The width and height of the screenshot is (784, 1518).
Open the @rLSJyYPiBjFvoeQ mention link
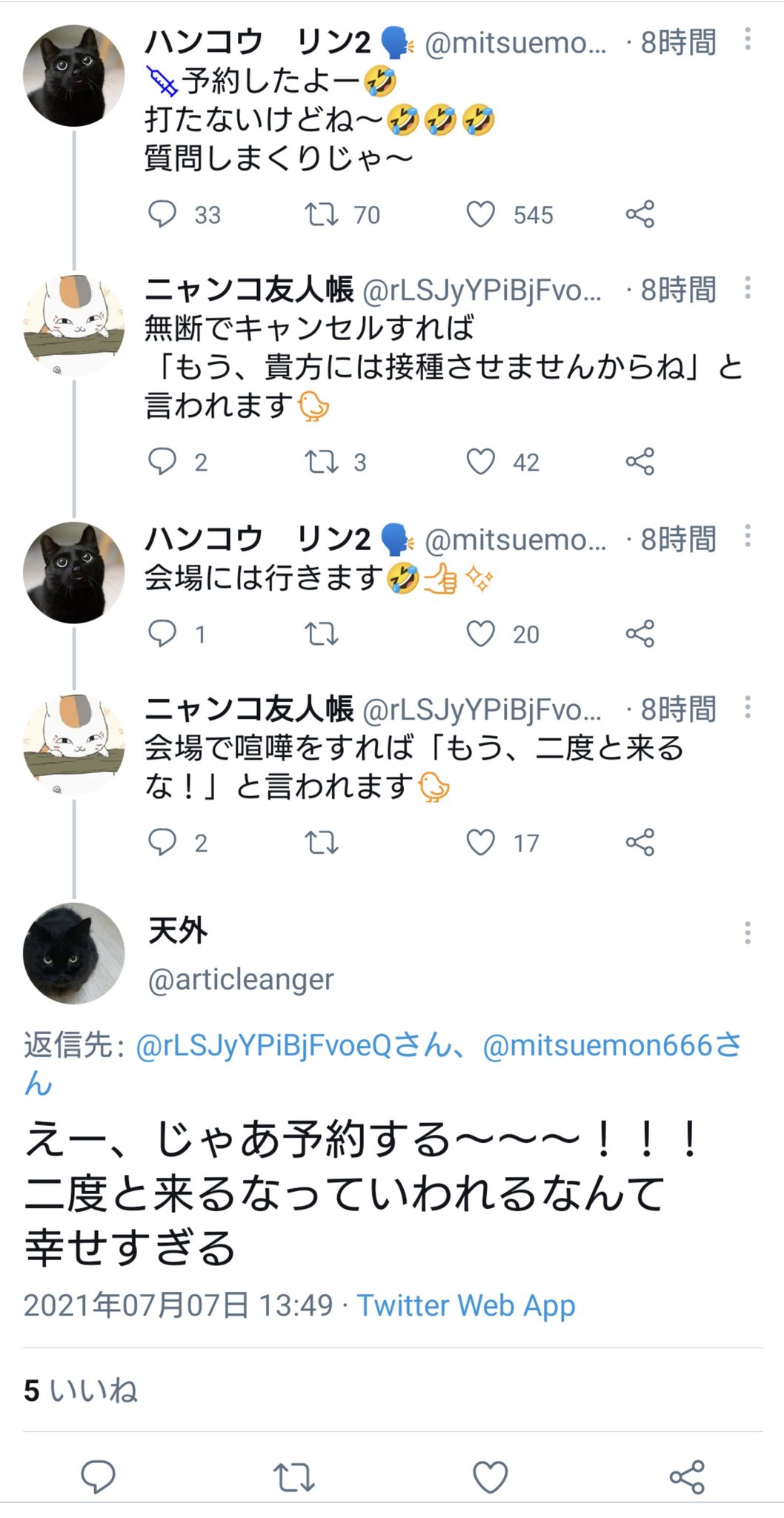point(262,1045)
